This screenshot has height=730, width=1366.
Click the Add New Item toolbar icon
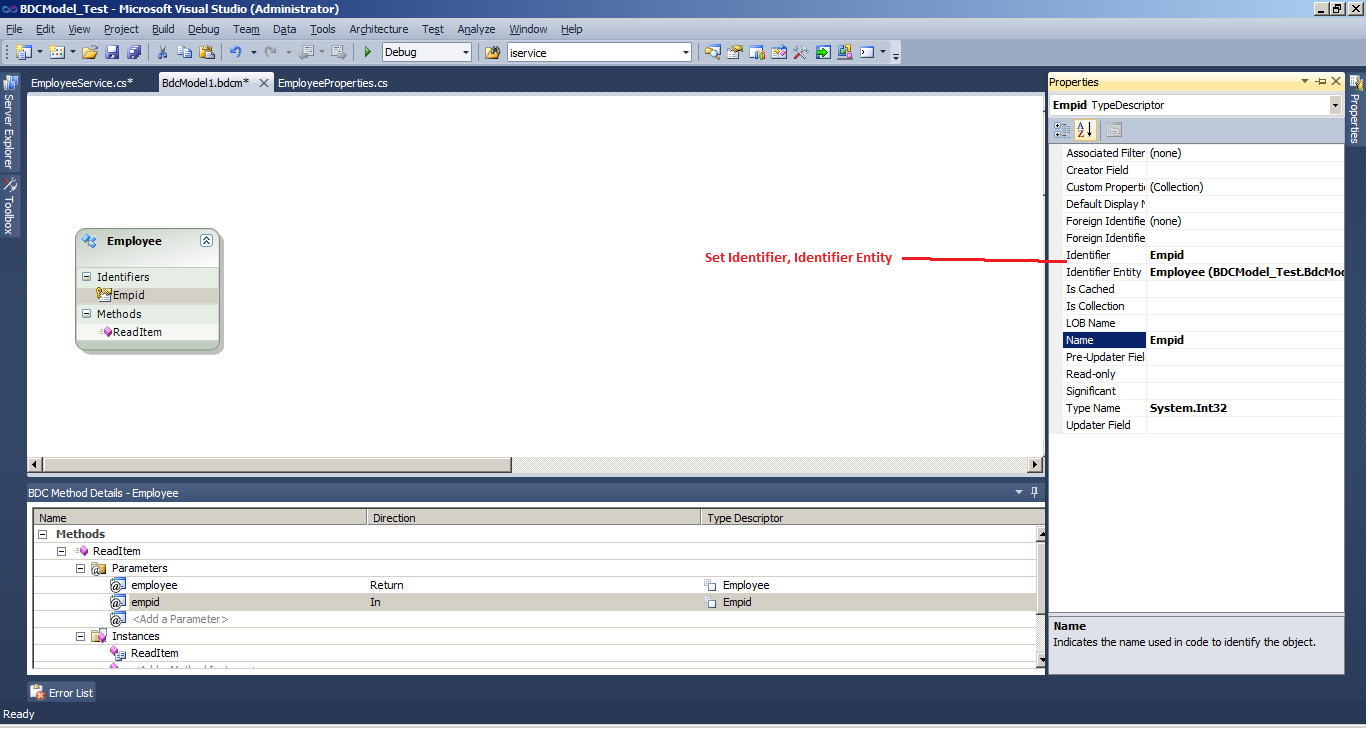56,52
